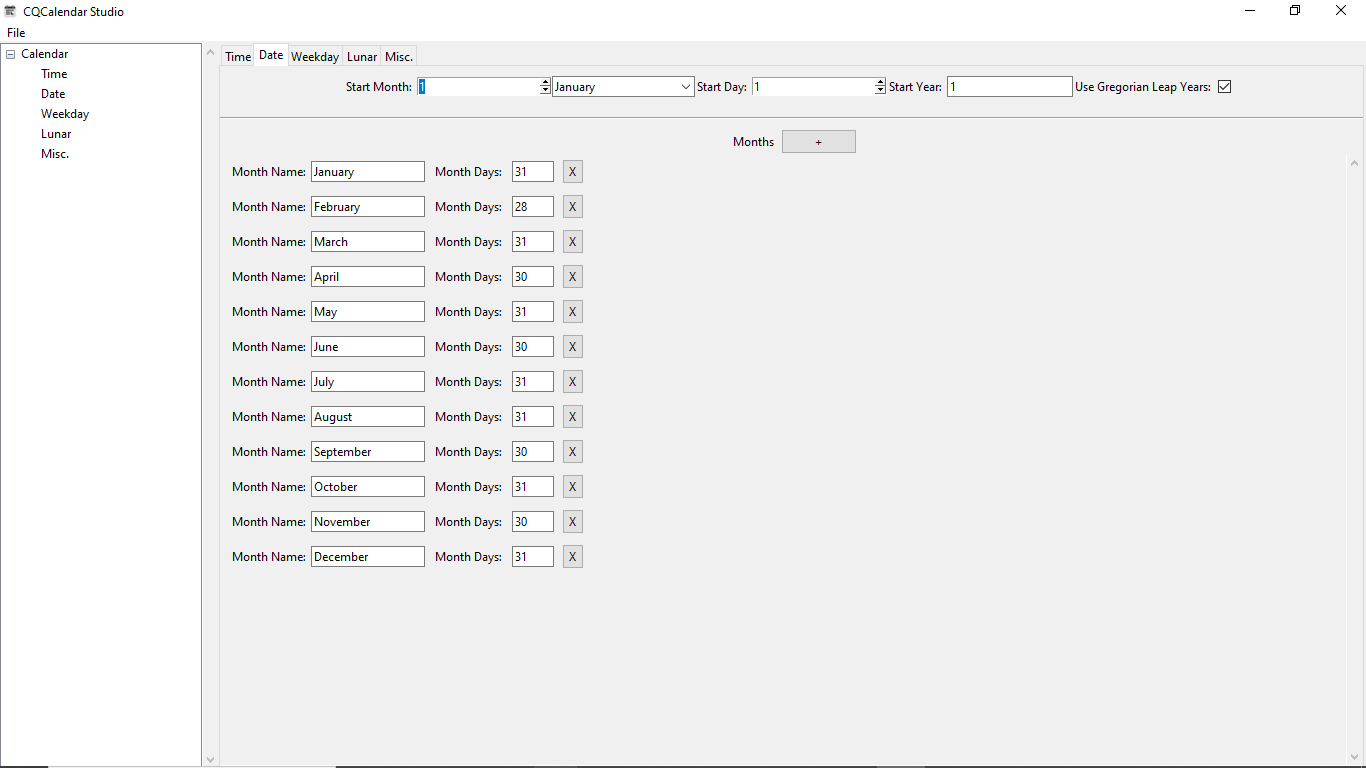The height and width of the screenshot is (768, 1366).
Task: Click the April month name field
Action: 368,277
